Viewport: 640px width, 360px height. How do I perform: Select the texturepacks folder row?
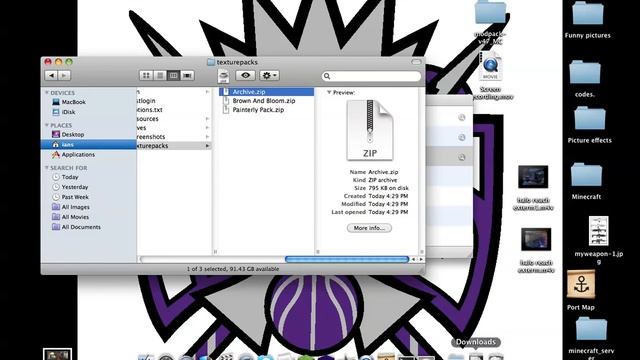tap(174, 146)
